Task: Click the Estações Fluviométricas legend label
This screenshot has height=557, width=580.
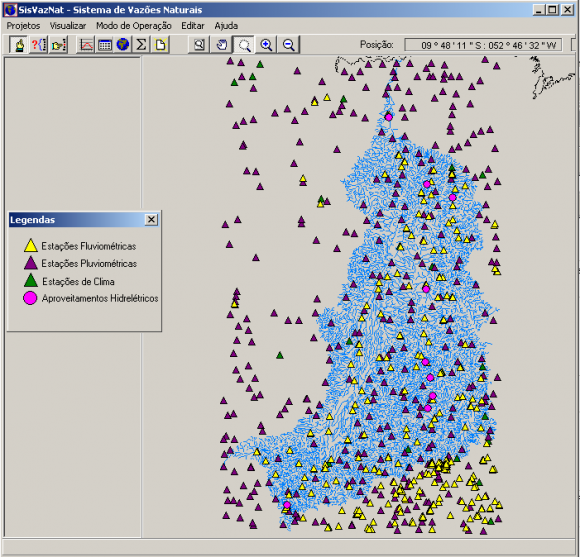Action: [x=88, y=246]
